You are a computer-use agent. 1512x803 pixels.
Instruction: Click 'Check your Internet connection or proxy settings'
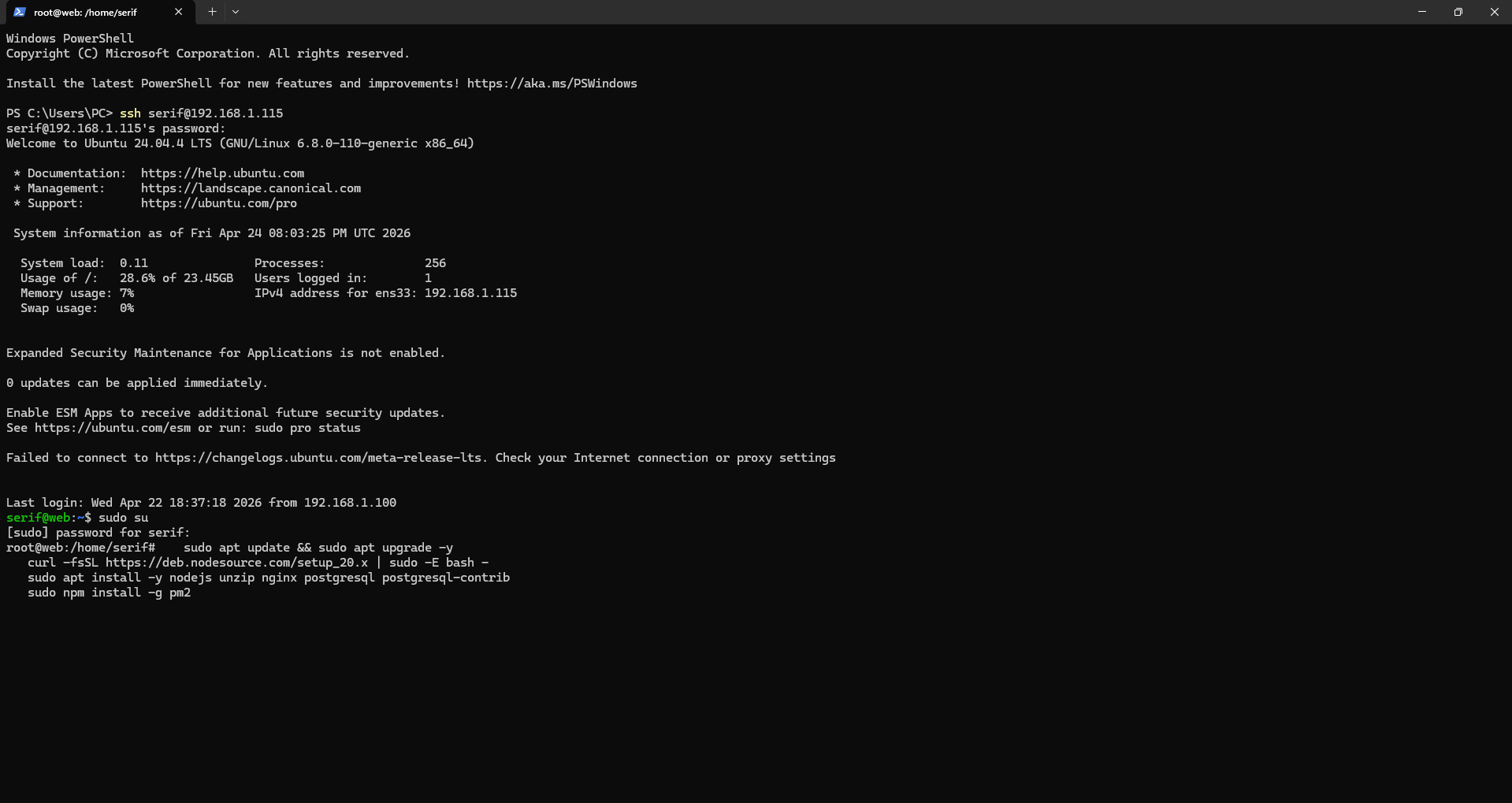pyautogui.click(x=666, y=458)
